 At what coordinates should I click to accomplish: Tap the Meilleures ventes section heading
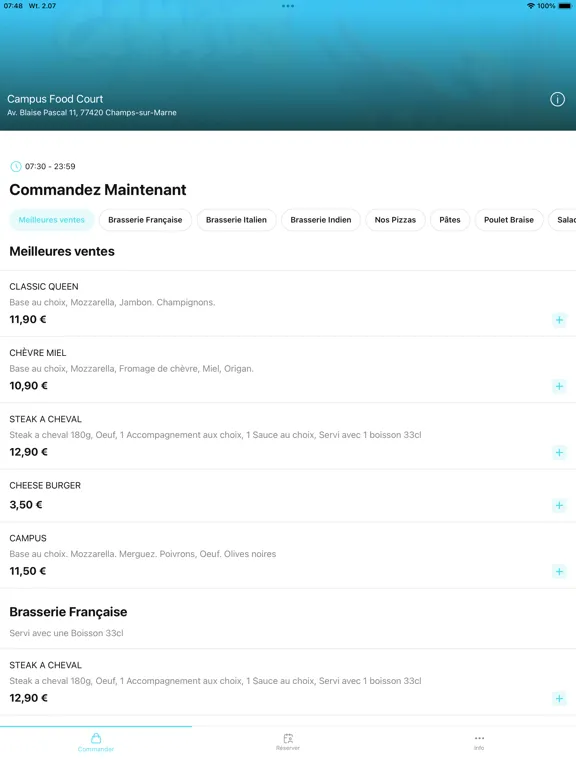(x=62, y=251)
